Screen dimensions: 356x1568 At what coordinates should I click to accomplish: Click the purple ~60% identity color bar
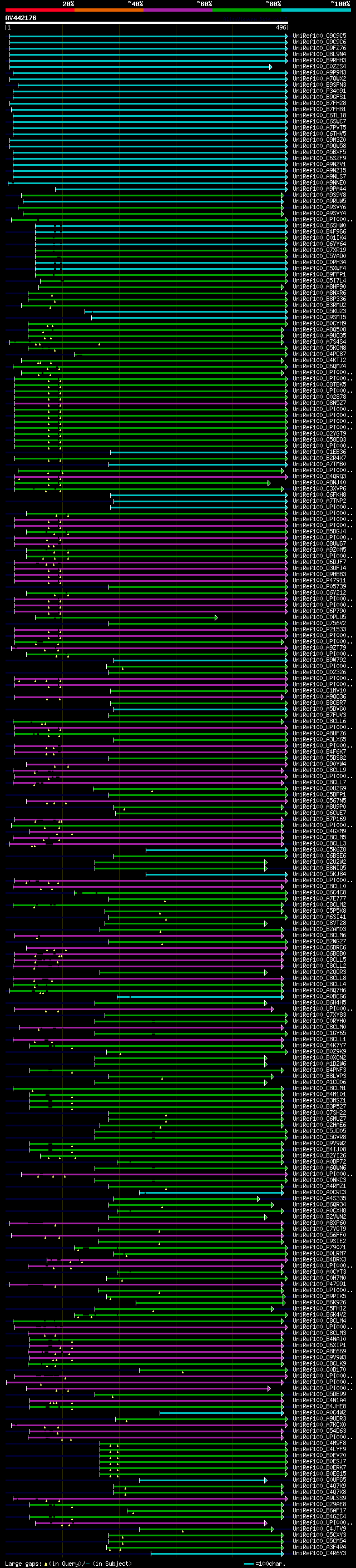(177, 10)
